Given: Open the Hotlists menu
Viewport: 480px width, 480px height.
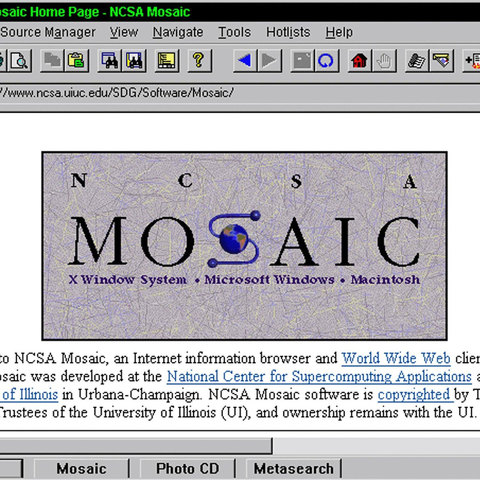Looking at the screenshot, I should pyautogui.click(x=288, y=32).
